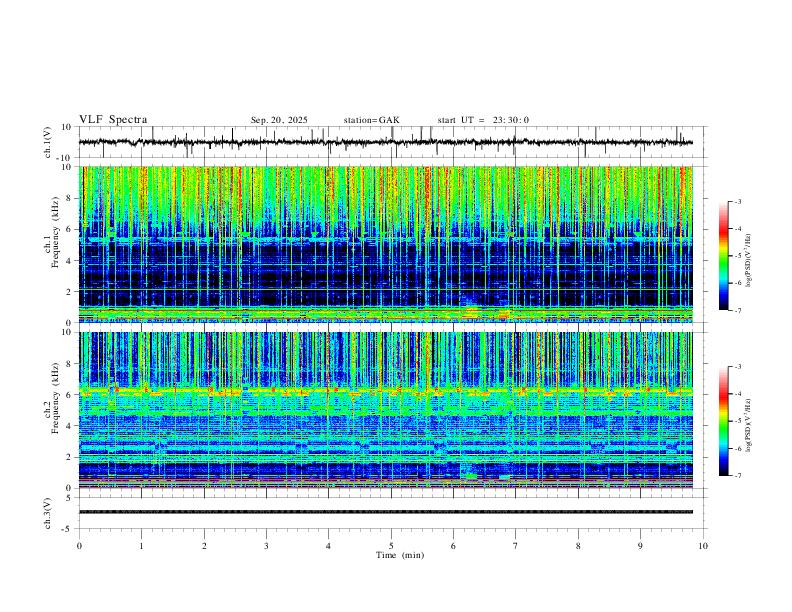Click the "8" tick on ch.1 frequency axis

[70, 198]
